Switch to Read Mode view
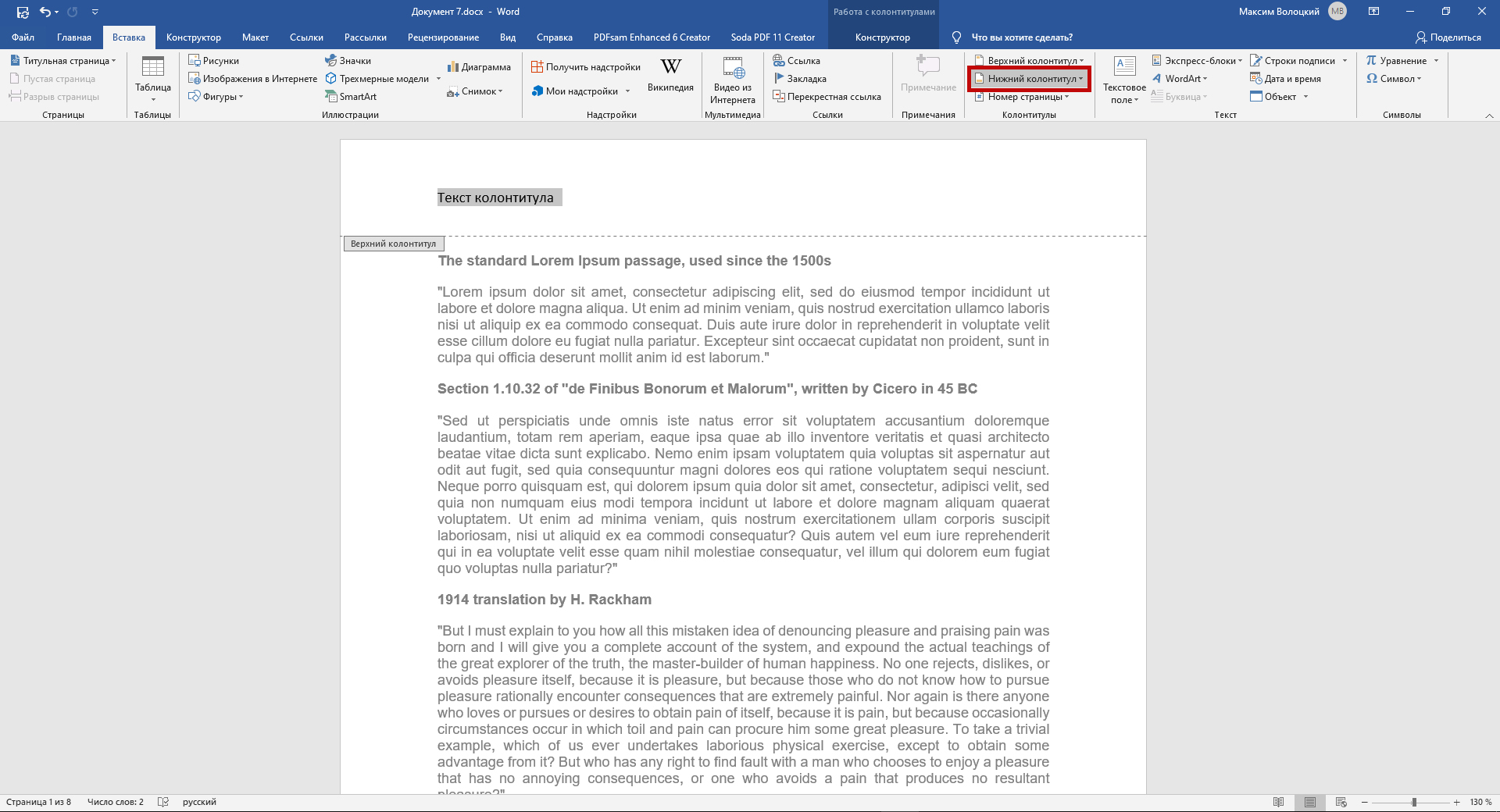 tap(1279, 802)
